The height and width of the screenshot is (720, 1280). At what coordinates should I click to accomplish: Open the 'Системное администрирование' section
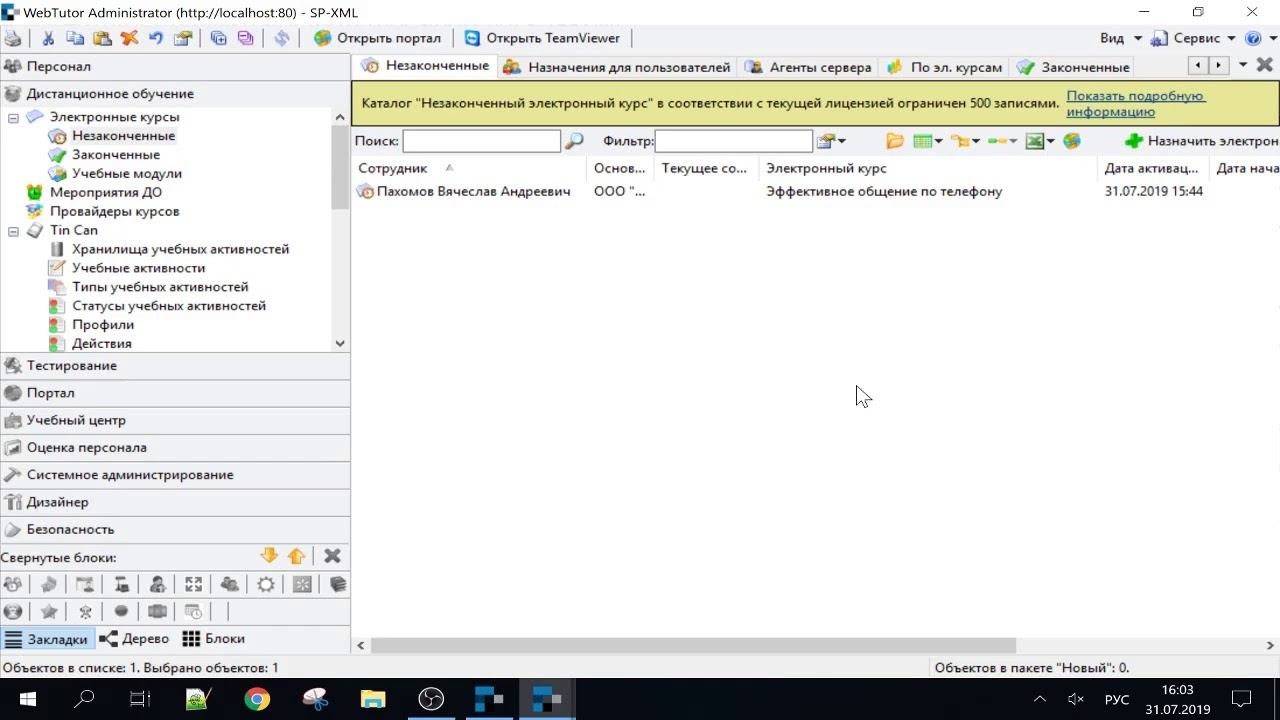(175, 475)
